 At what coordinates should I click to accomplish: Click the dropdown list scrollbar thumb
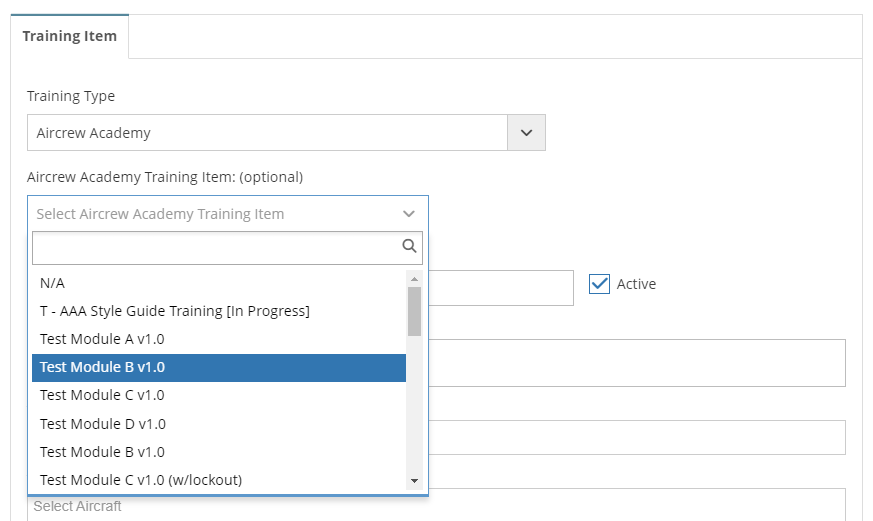point(414,311)
